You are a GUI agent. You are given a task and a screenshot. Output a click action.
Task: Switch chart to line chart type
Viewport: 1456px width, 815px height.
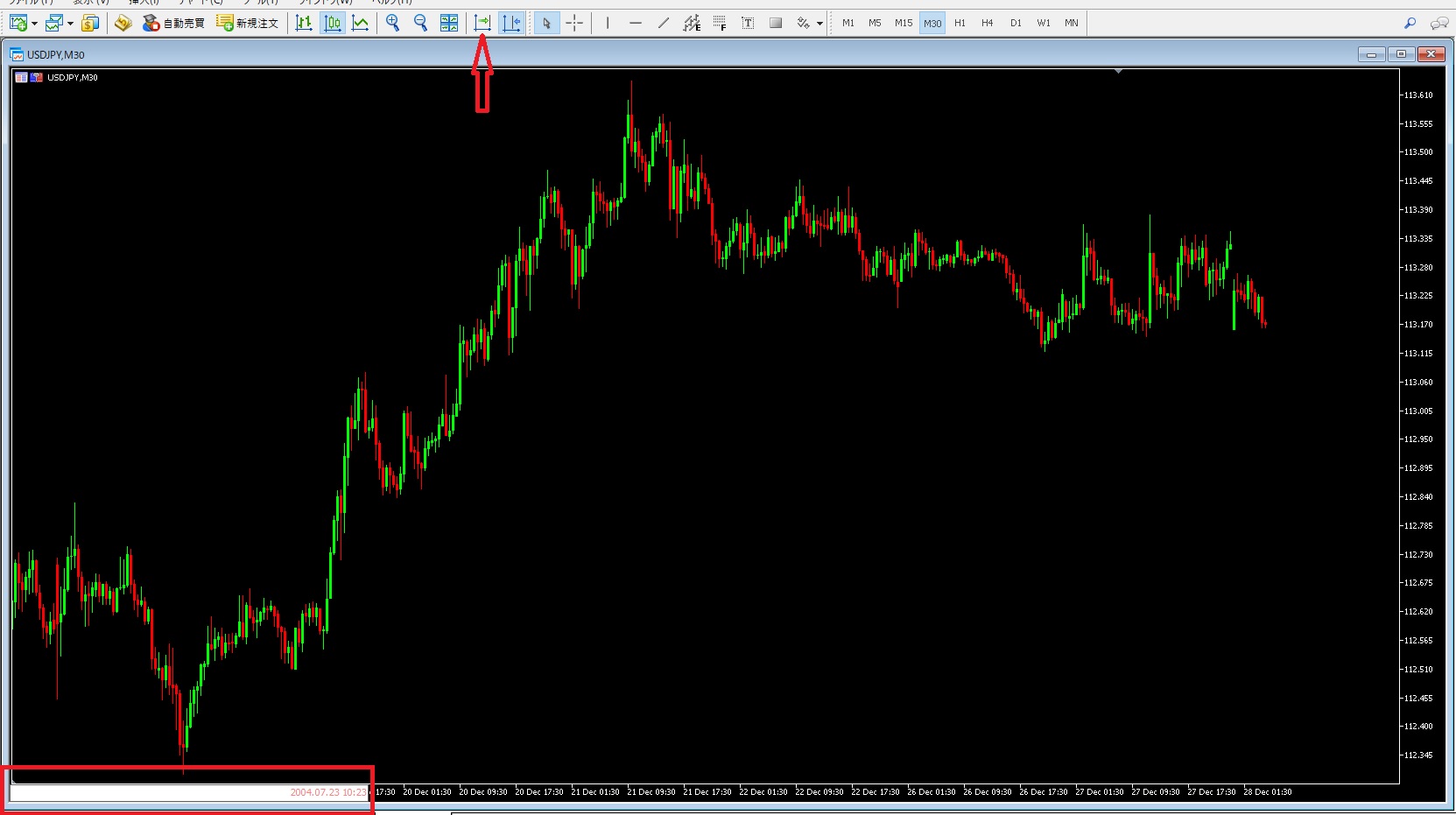pos(360,23)
